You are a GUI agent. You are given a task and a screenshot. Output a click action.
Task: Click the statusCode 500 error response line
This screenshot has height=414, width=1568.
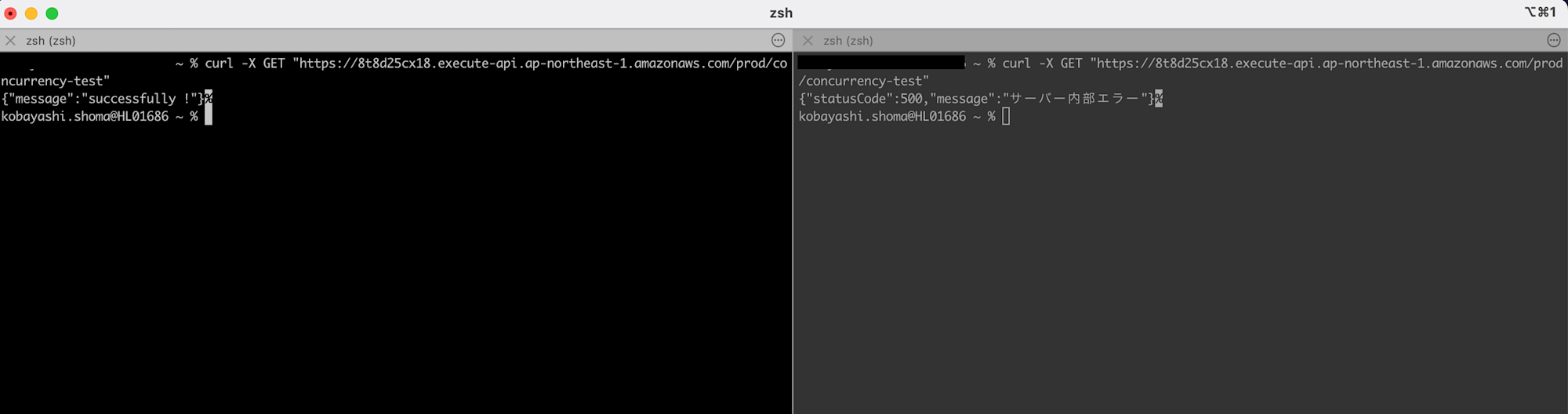[x=977, y=99]
